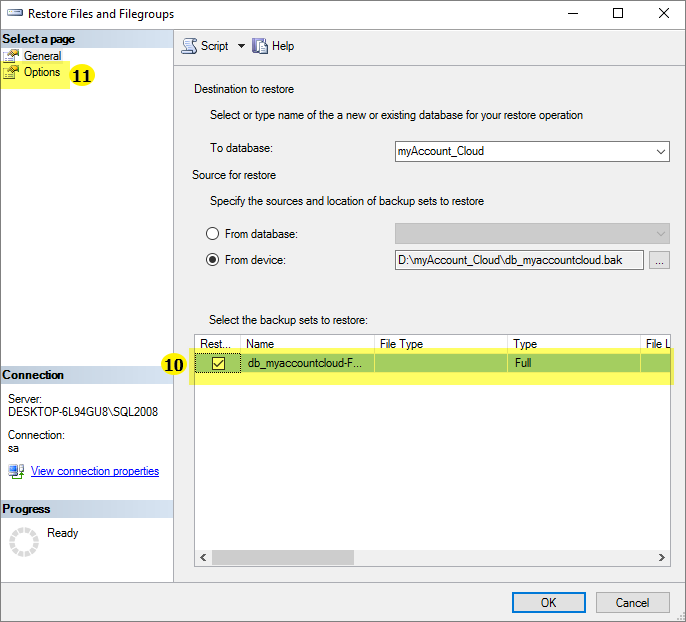Sort by the Name column header

[308, 344]
